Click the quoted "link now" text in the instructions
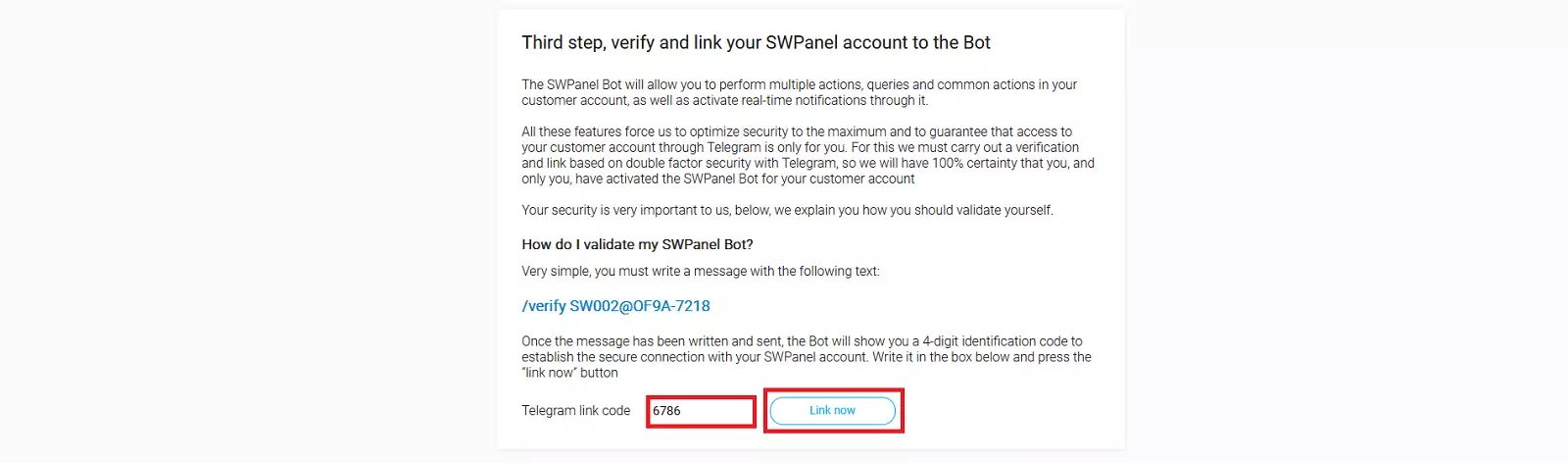Screen dimensions: 1568x463 569,373
